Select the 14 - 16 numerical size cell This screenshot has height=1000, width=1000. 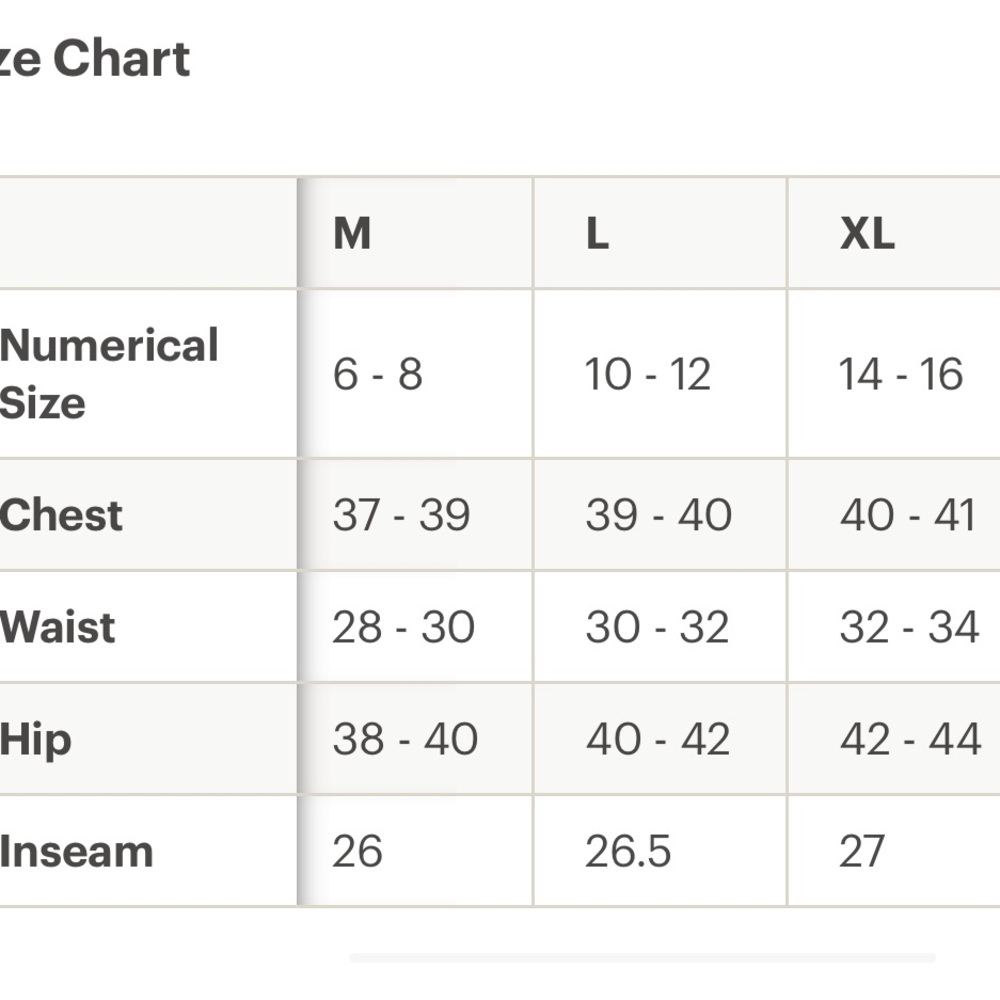point(901,374)
